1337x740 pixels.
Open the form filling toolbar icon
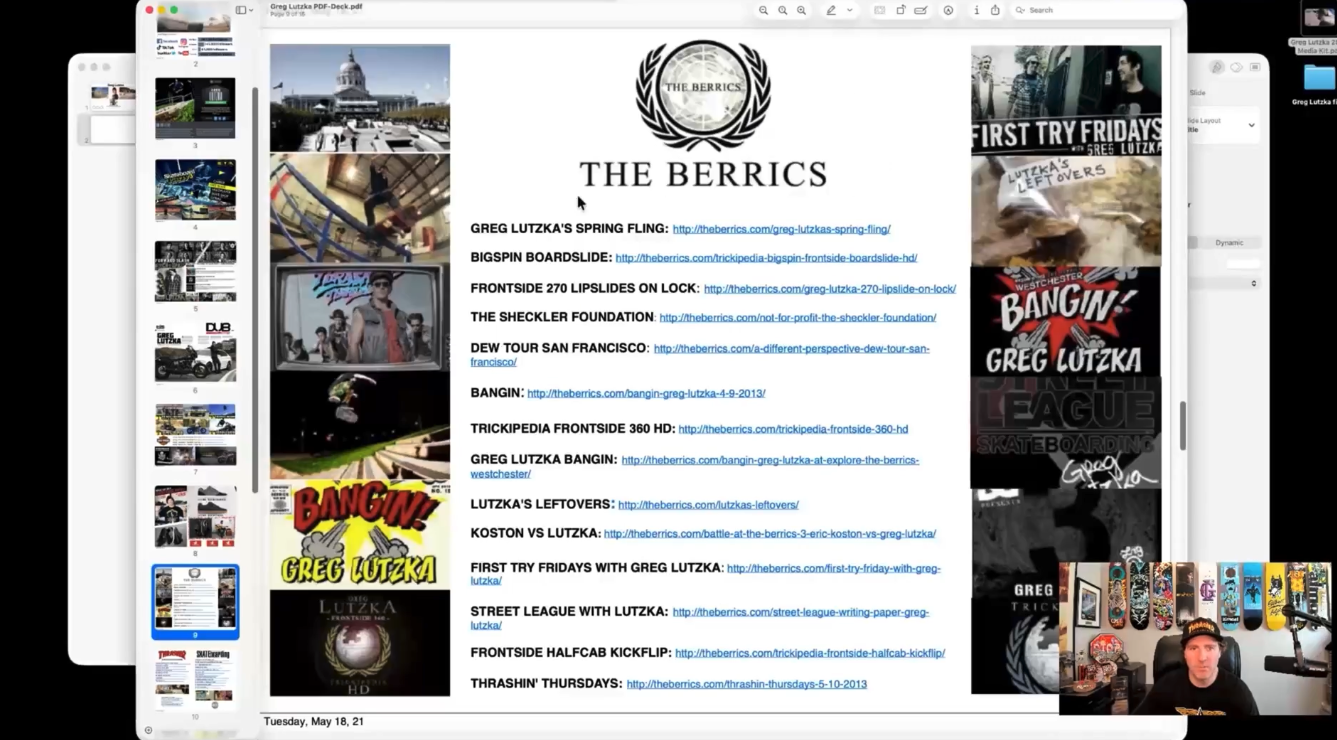[x=921, y=10]
